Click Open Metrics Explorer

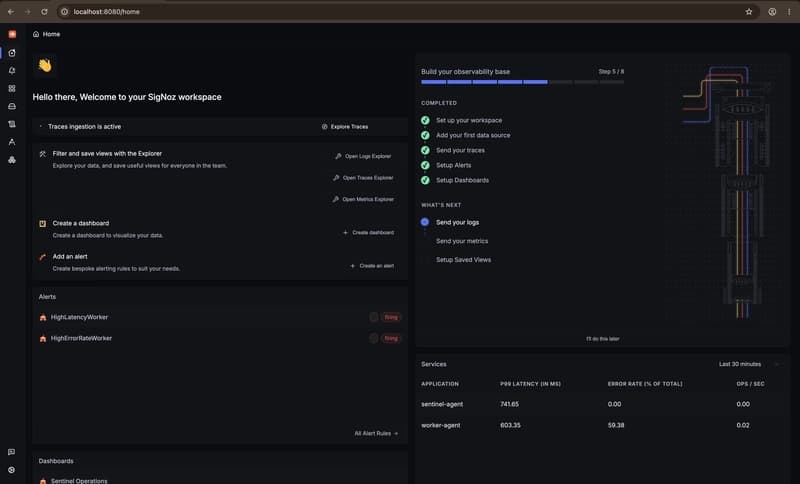pos(363,199)
